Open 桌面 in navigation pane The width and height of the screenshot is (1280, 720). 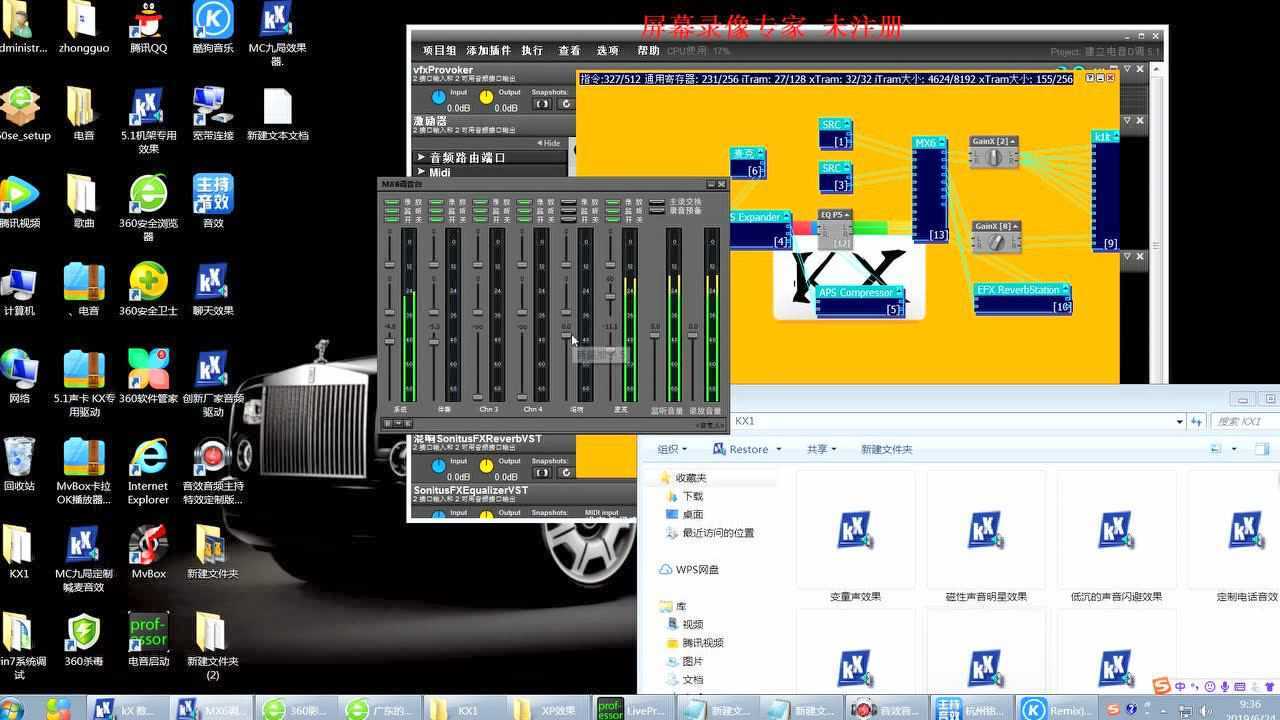pos(692,514)
